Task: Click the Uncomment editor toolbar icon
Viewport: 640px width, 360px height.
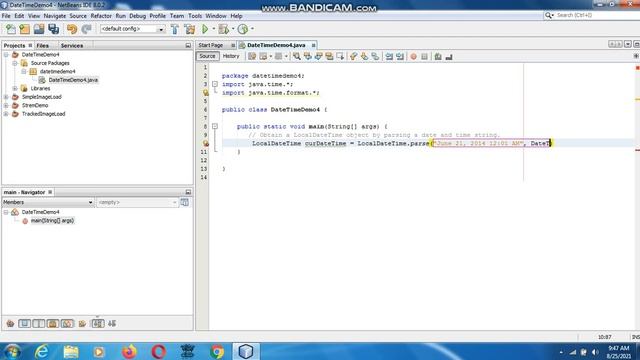Action: click(449, 57)
